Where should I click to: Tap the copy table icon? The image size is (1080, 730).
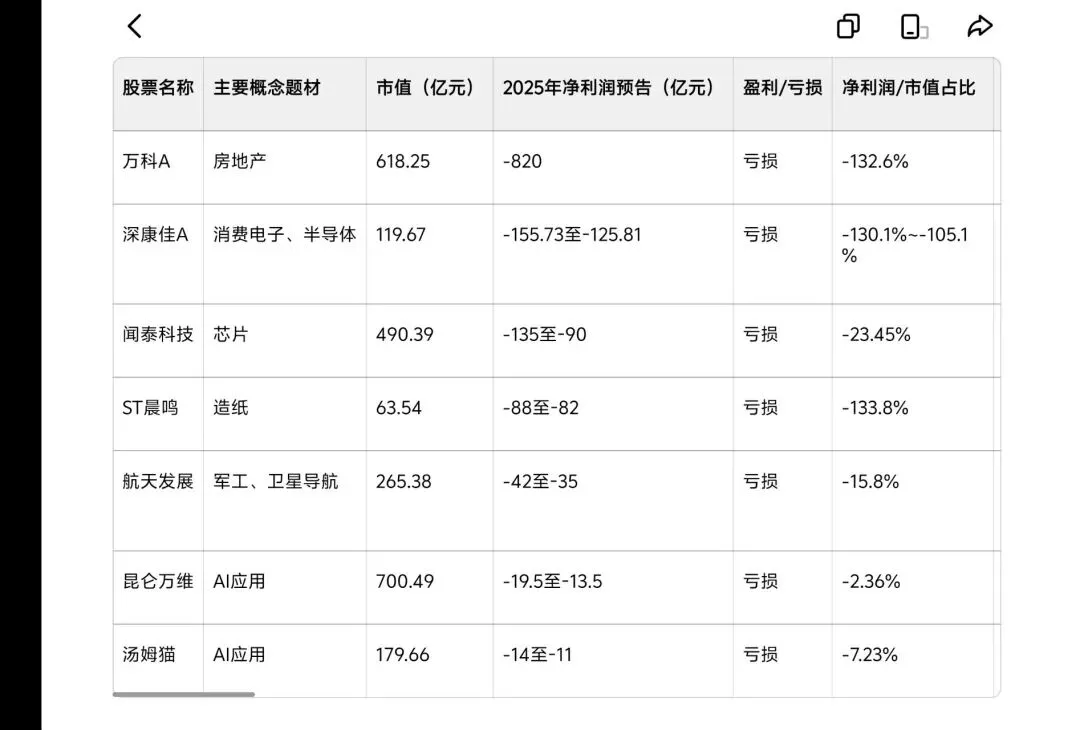click(x=849, y=27)
